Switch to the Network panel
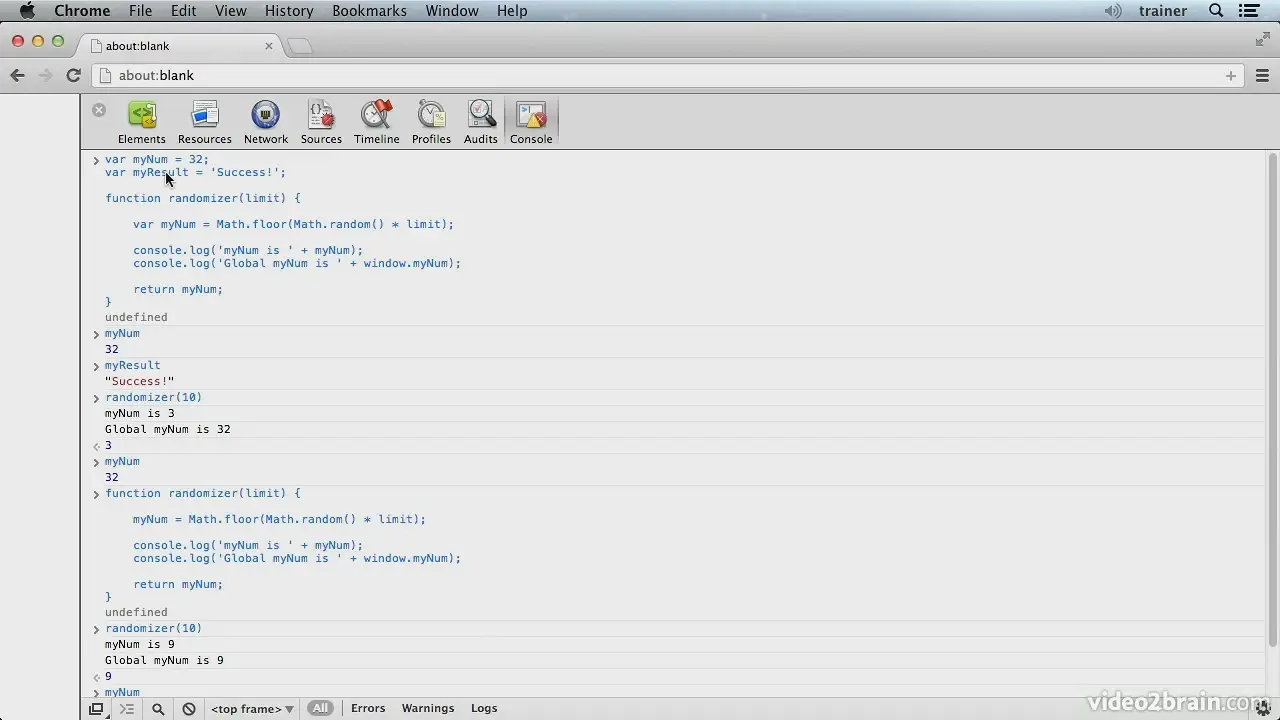 [265, 123]
